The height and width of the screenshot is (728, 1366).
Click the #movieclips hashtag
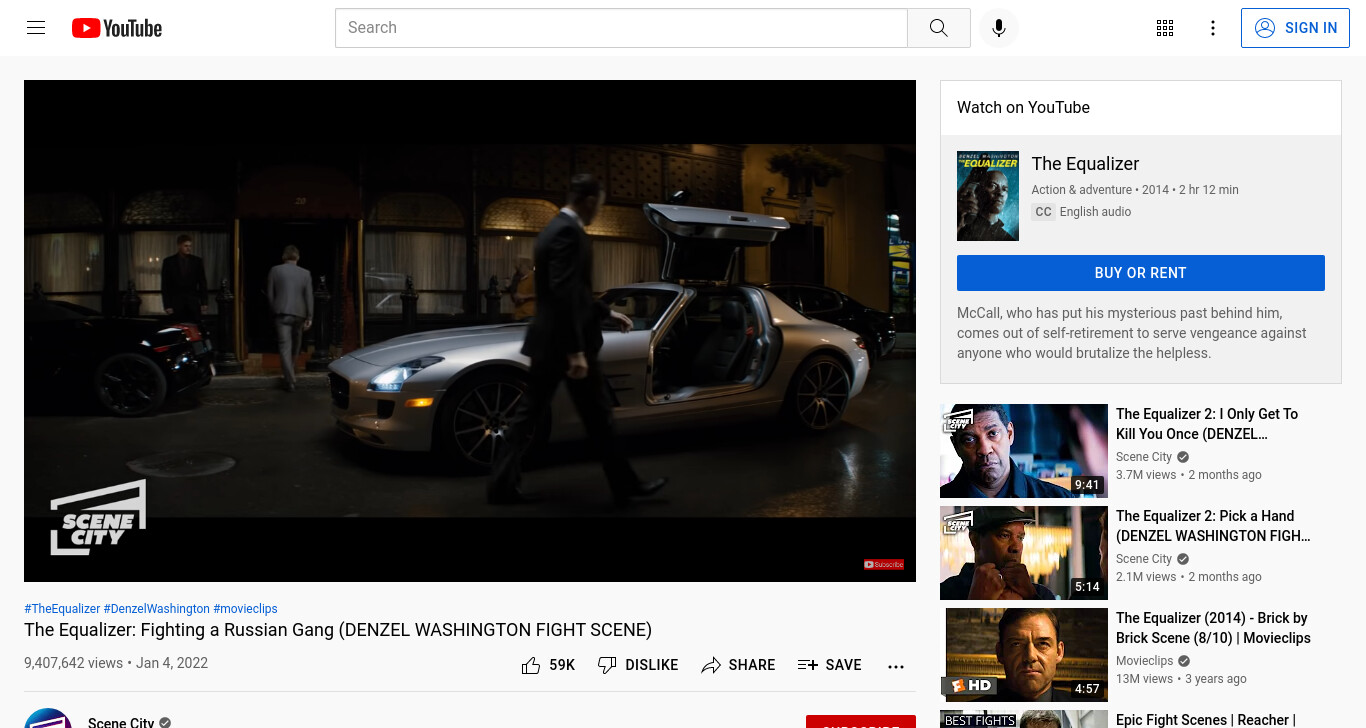[x=245, y=609]
